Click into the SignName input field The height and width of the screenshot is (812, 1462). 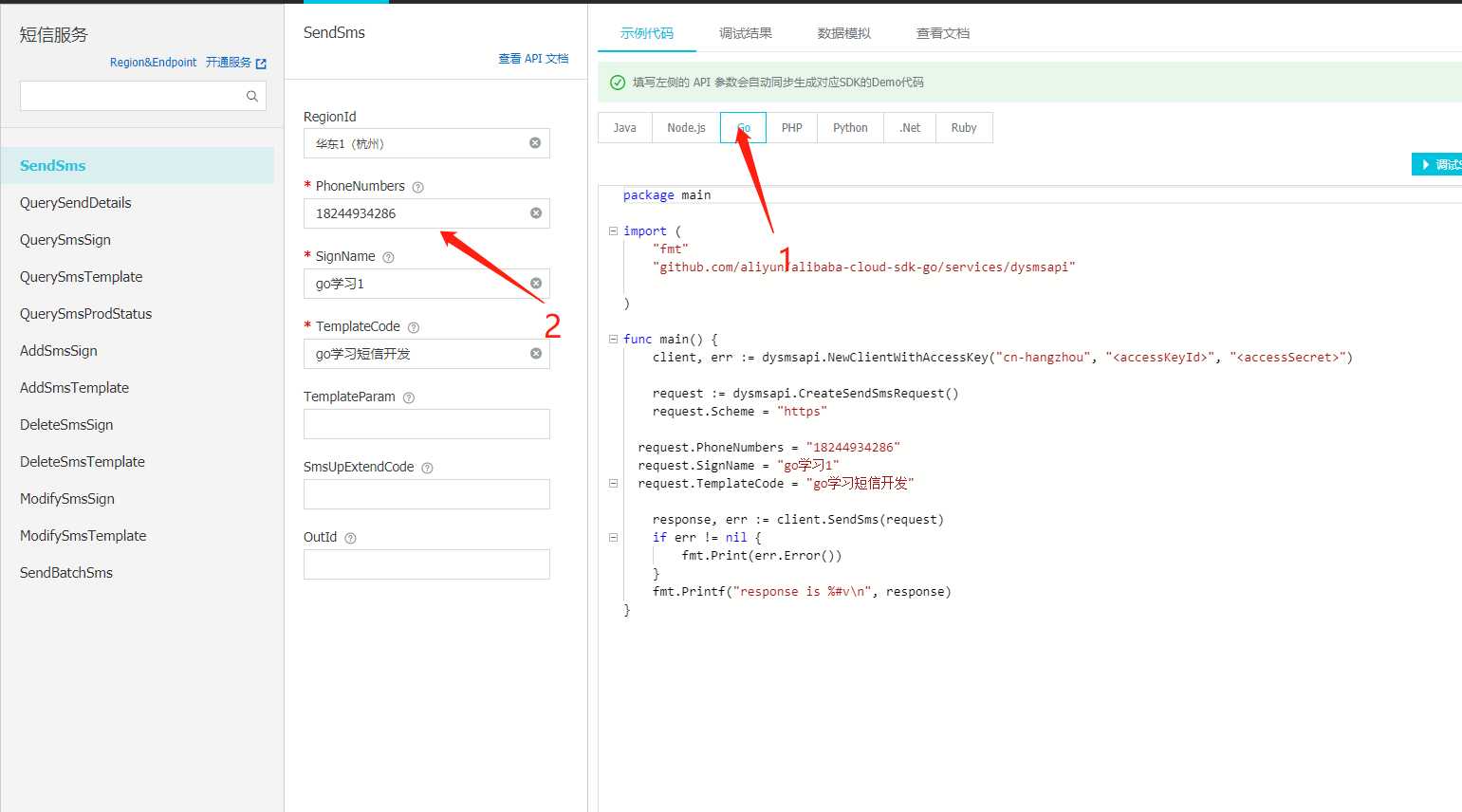427,284
